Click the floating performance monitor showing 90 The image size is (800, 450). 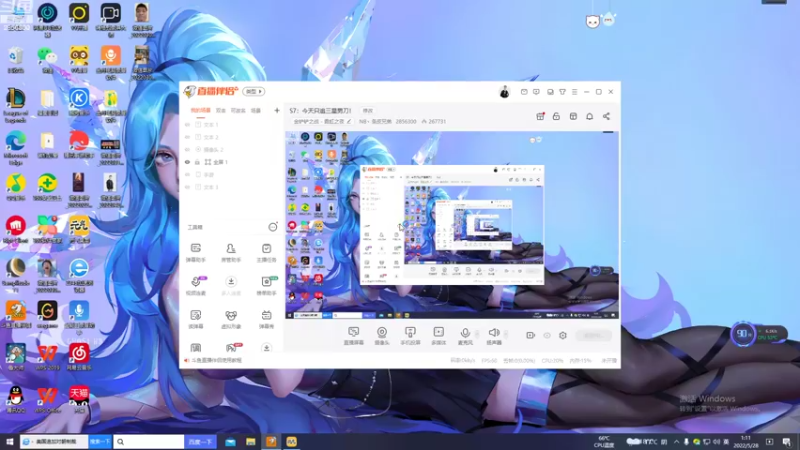[743, 334]
